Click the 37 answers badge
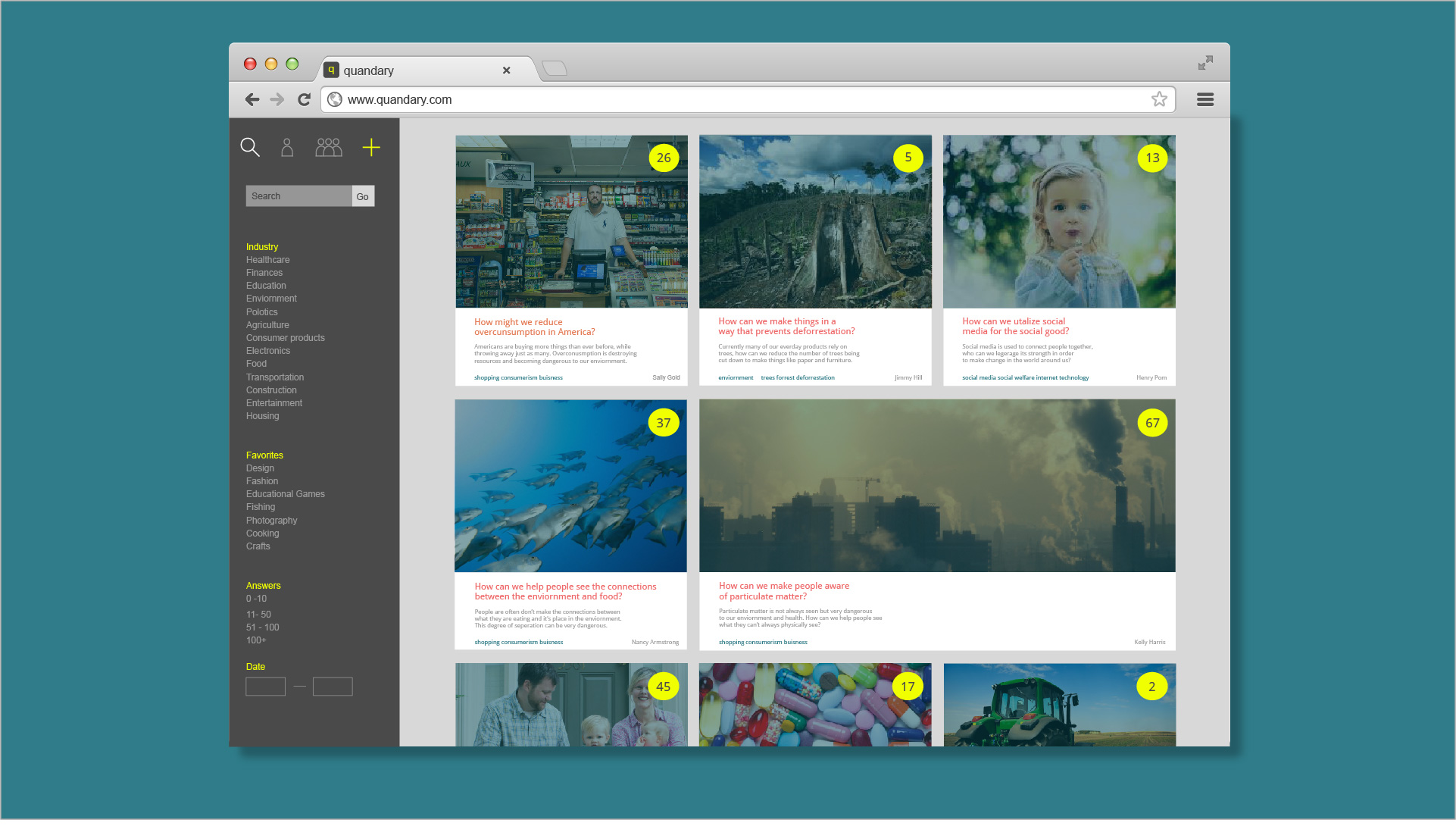The width and height of the screenshot is (1456, 826). pos(664,423)
